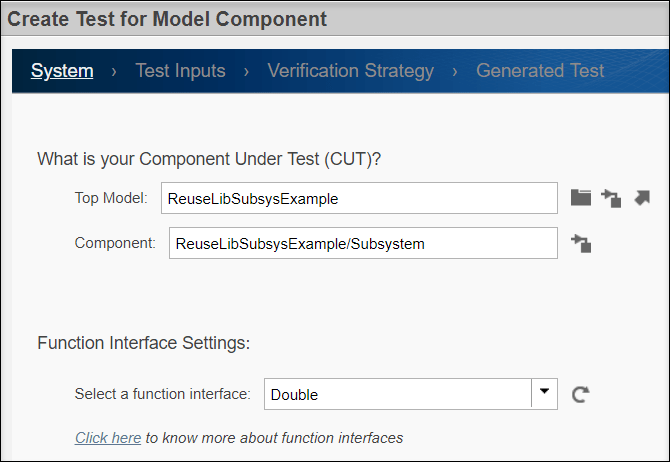This screenshot has width=670, height=462.
Task: Use current model icon beside Top Model
Action: tap(612, 198)
